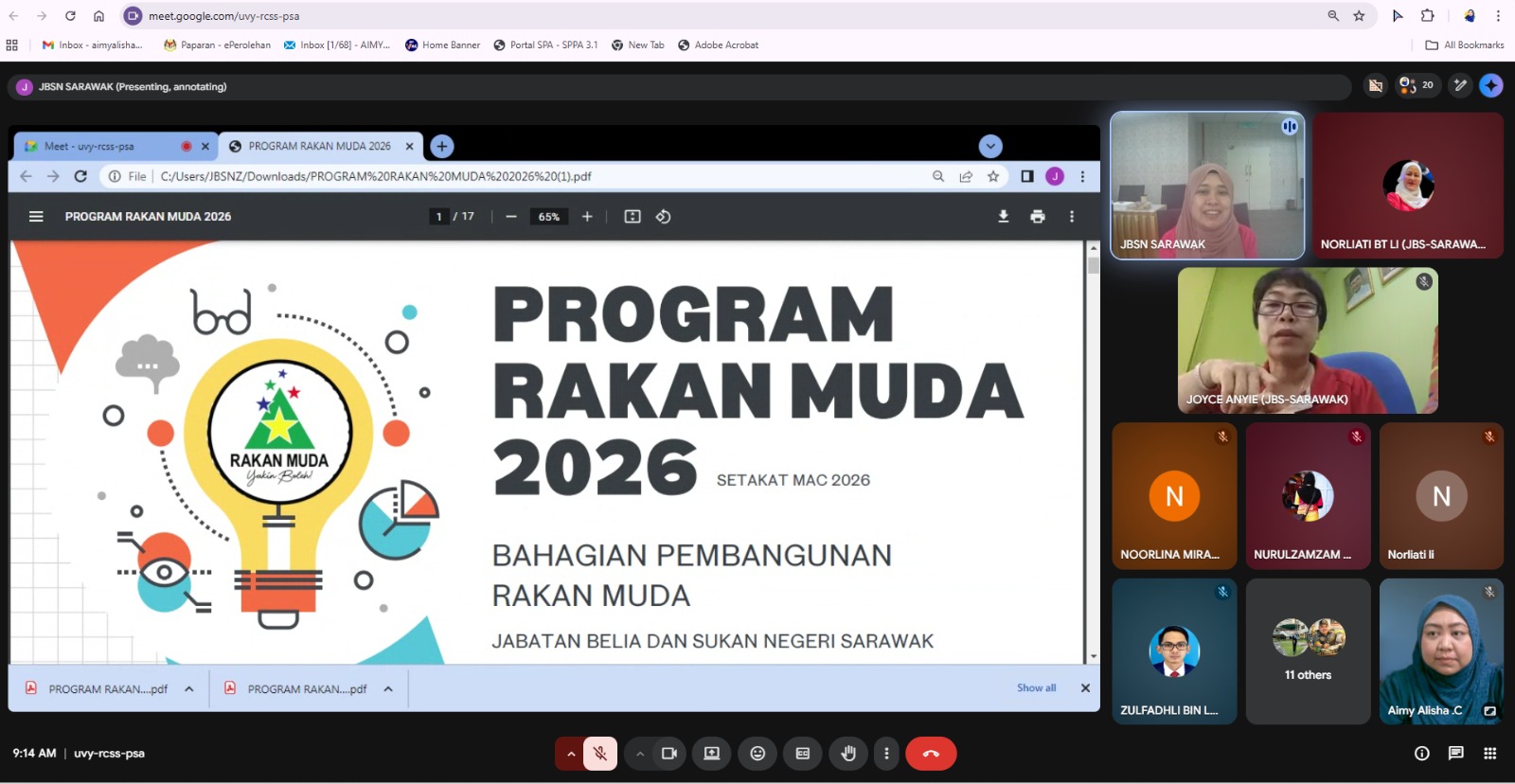Open the Chrome three-dot menu
This screenshot has height=784, width=1515.
tap(1498, 15)
